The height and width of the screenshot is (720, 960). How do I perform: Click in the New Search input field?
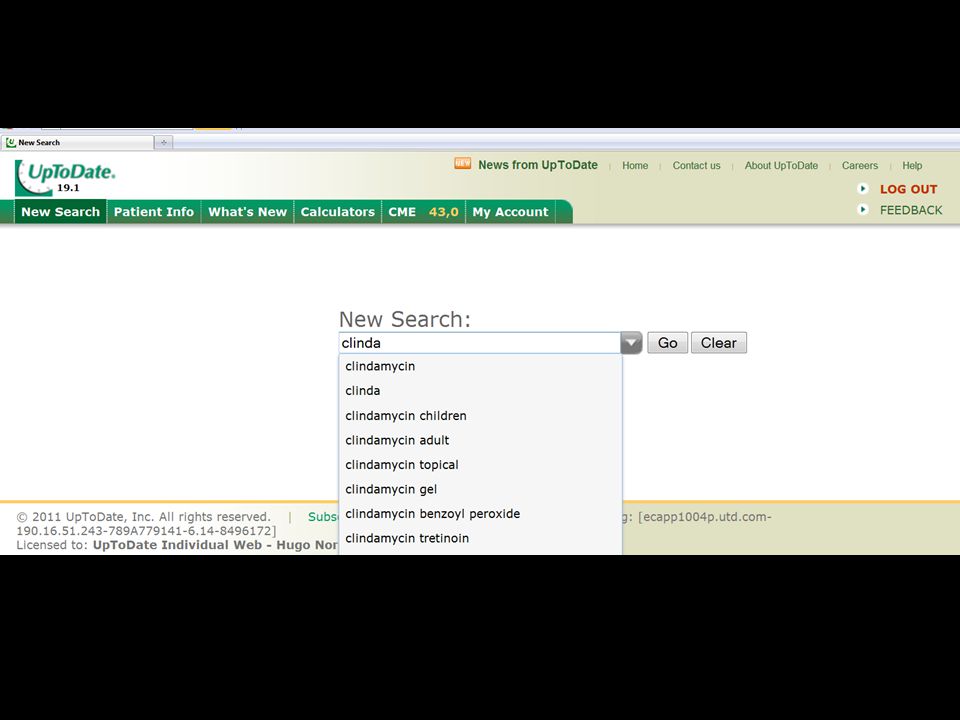coord(480,343)
